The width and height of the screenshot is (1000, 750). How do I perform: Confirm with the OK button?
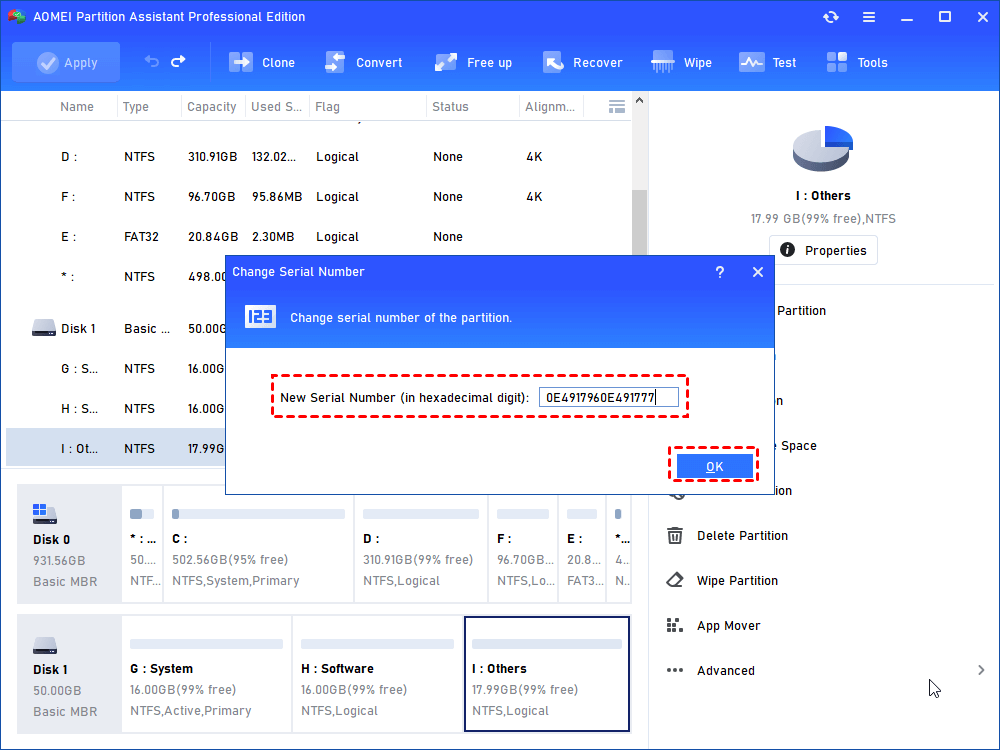click(x=714, y=466)
